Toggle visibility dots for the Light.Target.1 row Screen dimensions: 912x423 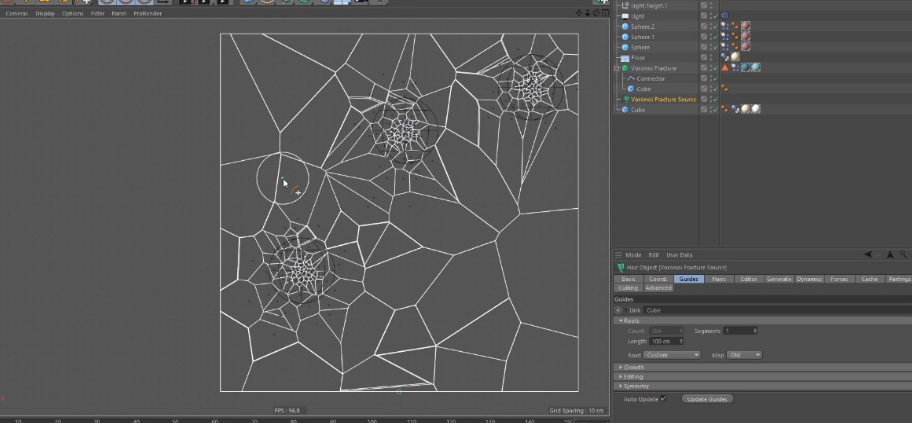coord(710,6)
